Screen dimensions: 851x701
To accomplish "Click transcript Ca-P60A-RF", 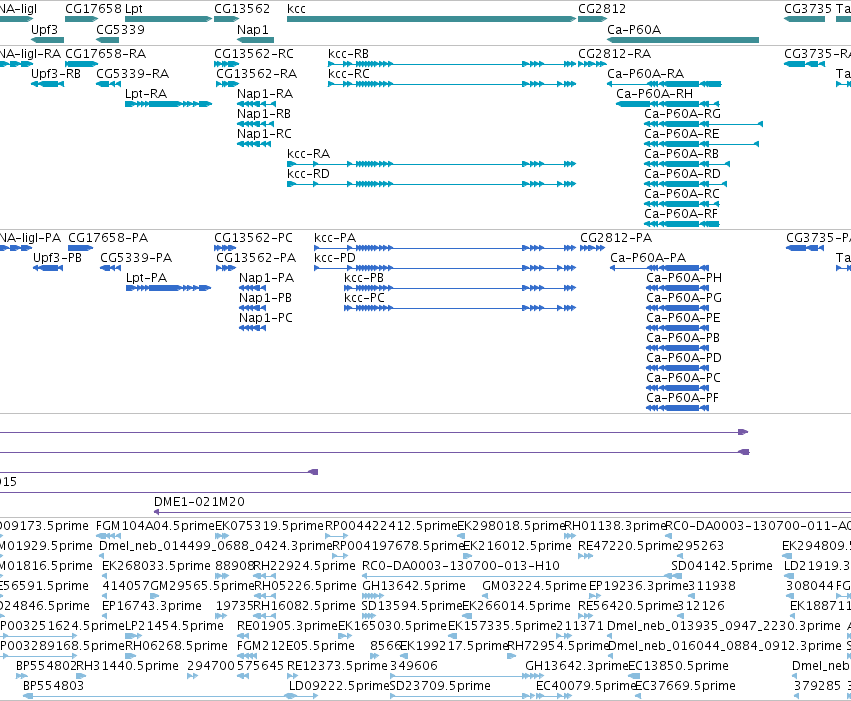I will [681, 214].
